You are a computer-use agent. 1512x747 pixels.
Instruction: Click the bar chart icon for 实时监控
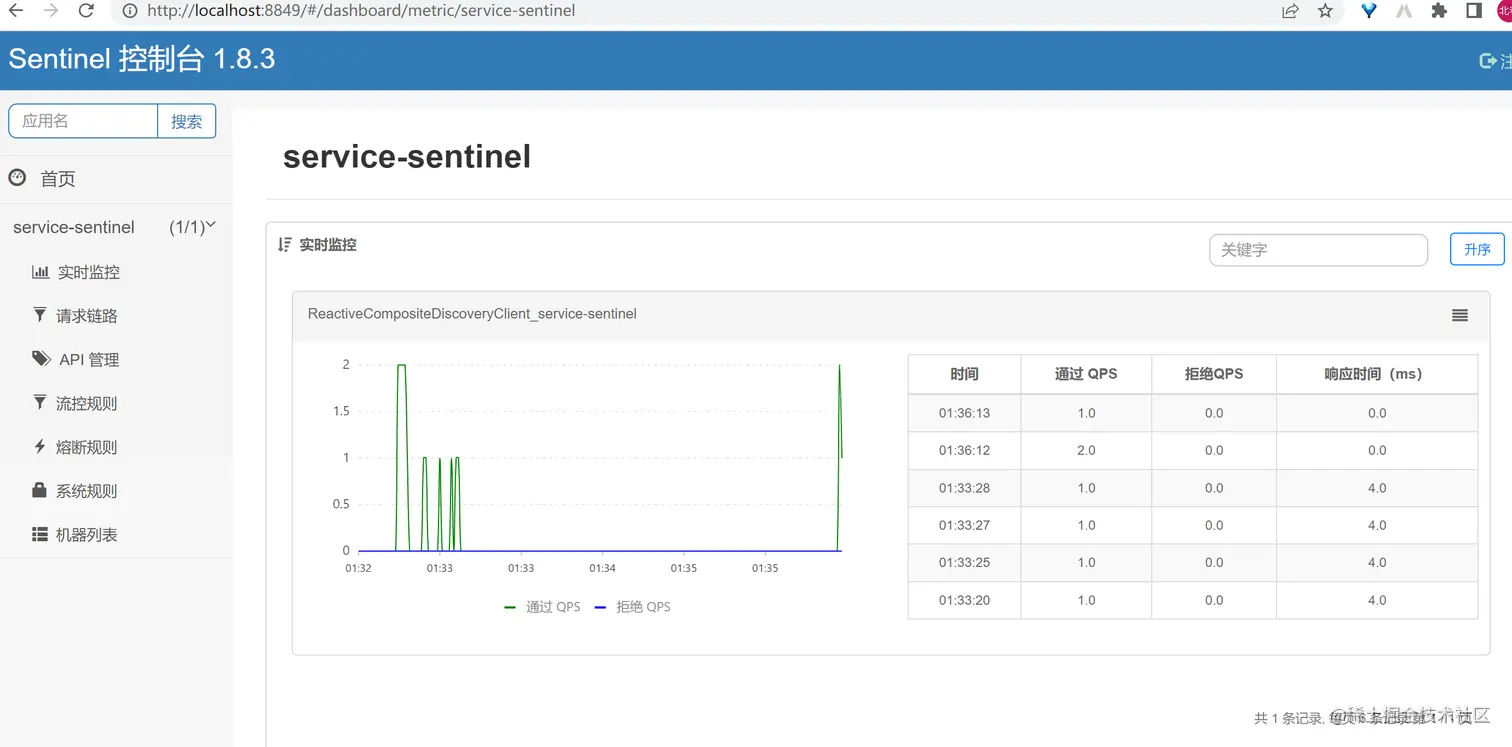[x=40, y=272]
